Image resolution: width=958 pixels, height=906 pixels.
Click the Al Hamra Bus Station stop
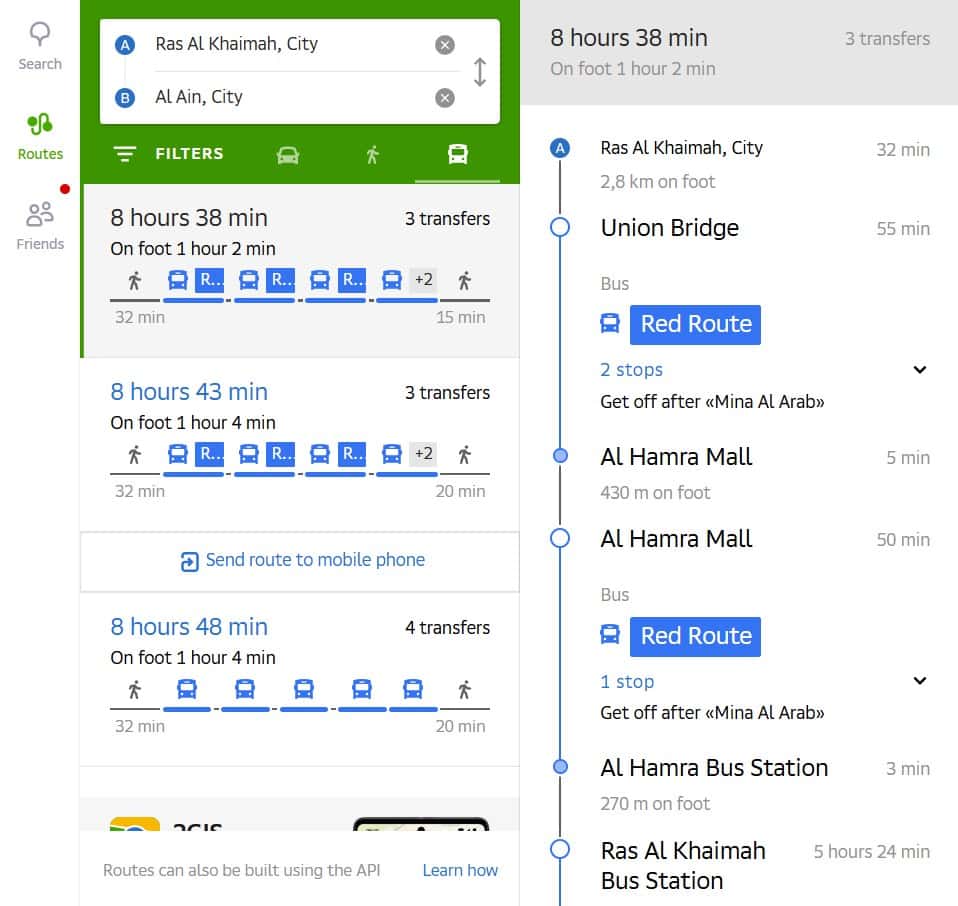click(714, 768)
